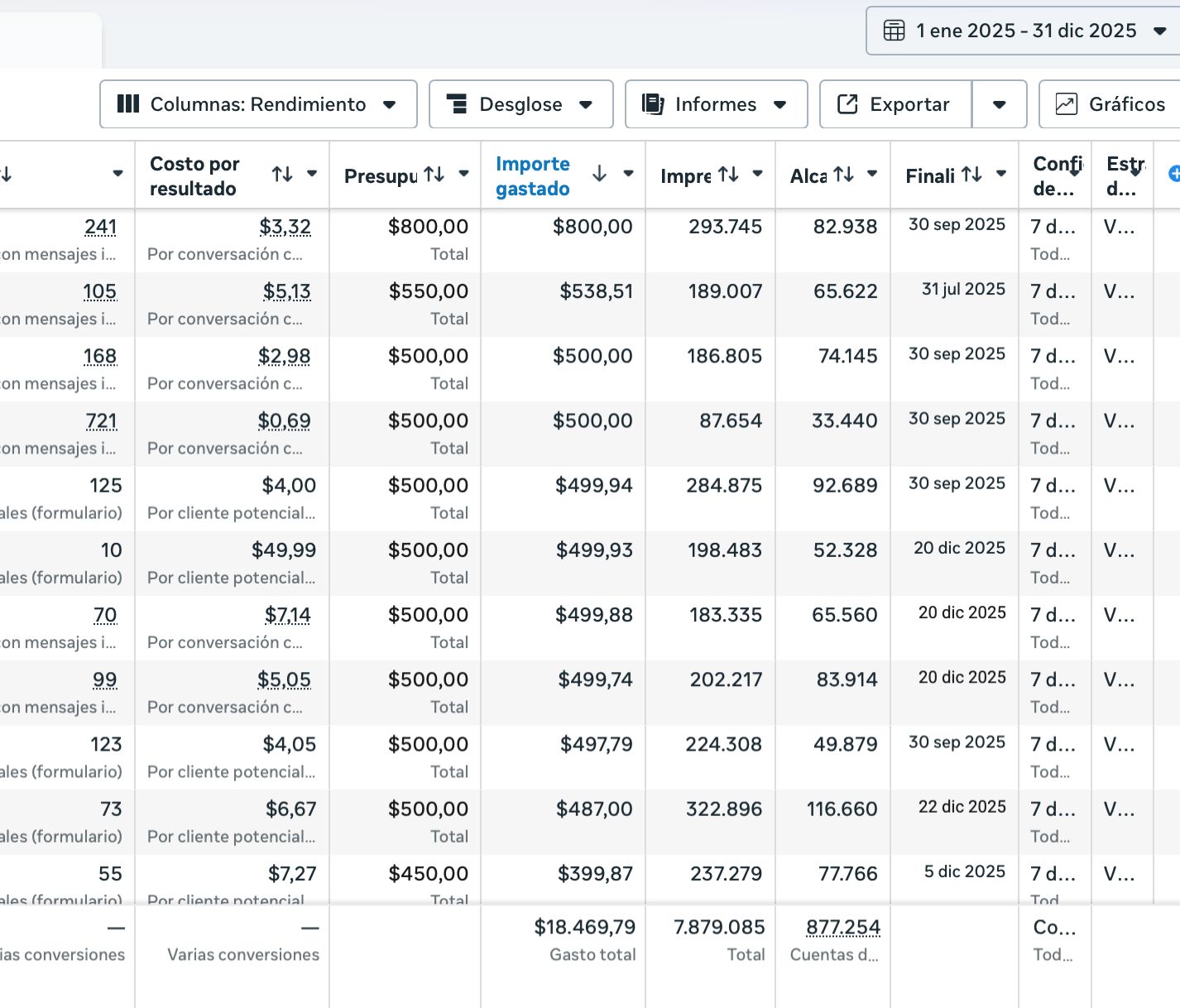Click the Desglose breakdown icon
This screenshot has width=1180, height=1008.
[458, 104]
